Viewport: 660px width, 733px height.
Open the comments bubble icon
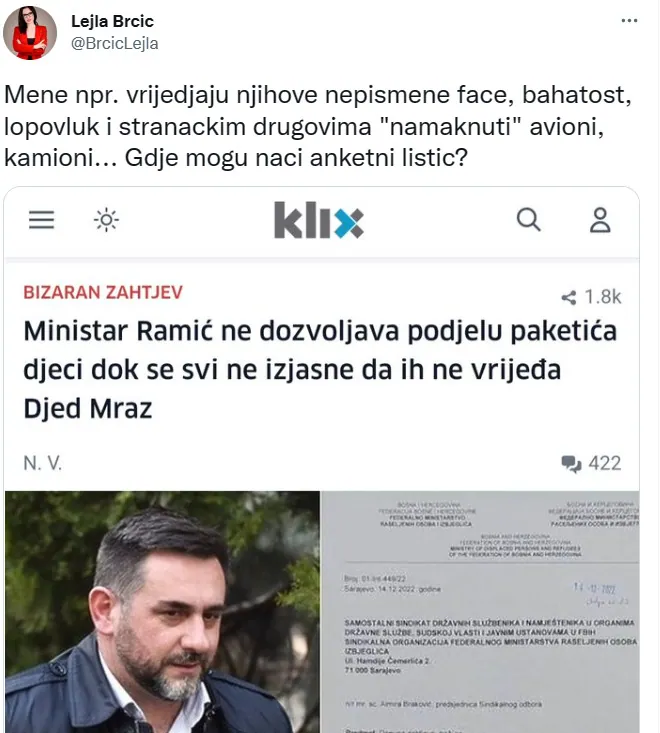pyautogui.click(x=571, y=464)
